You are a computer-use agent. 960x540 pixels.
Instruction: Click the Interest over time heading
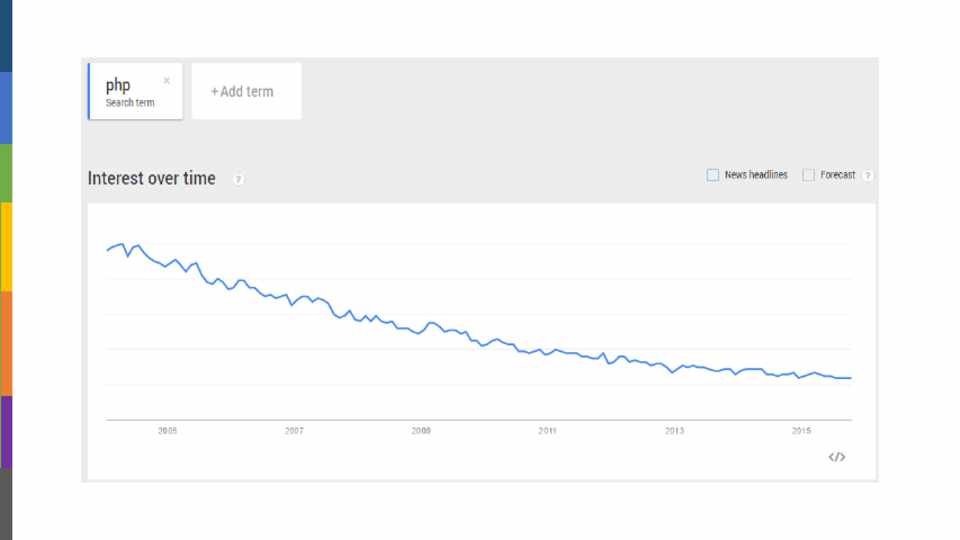152,179
